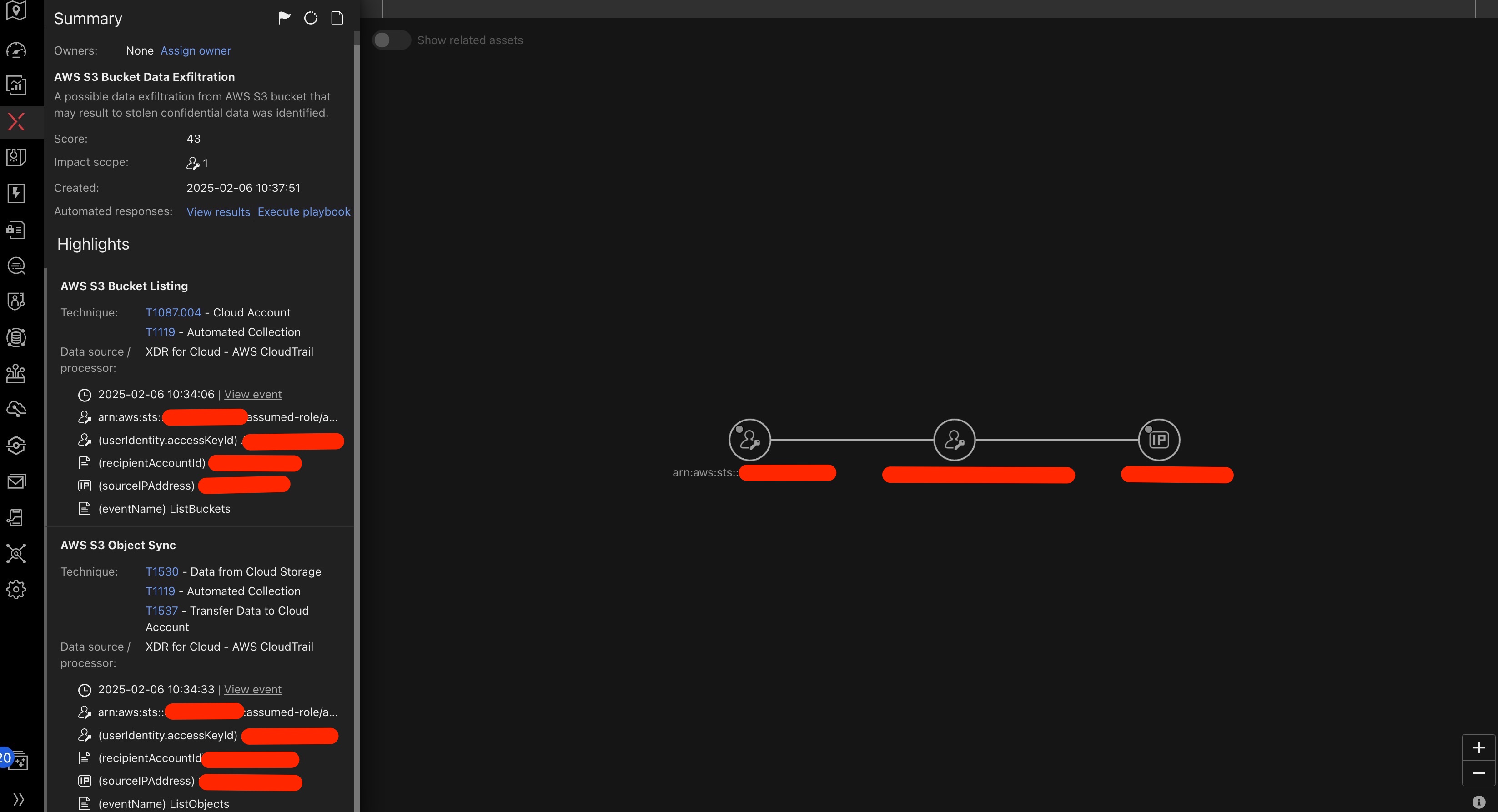Open the settings gear in the sidebar
Image resolution: width=1498 pixels, height=812 pixels.
[x=16, y=589]
